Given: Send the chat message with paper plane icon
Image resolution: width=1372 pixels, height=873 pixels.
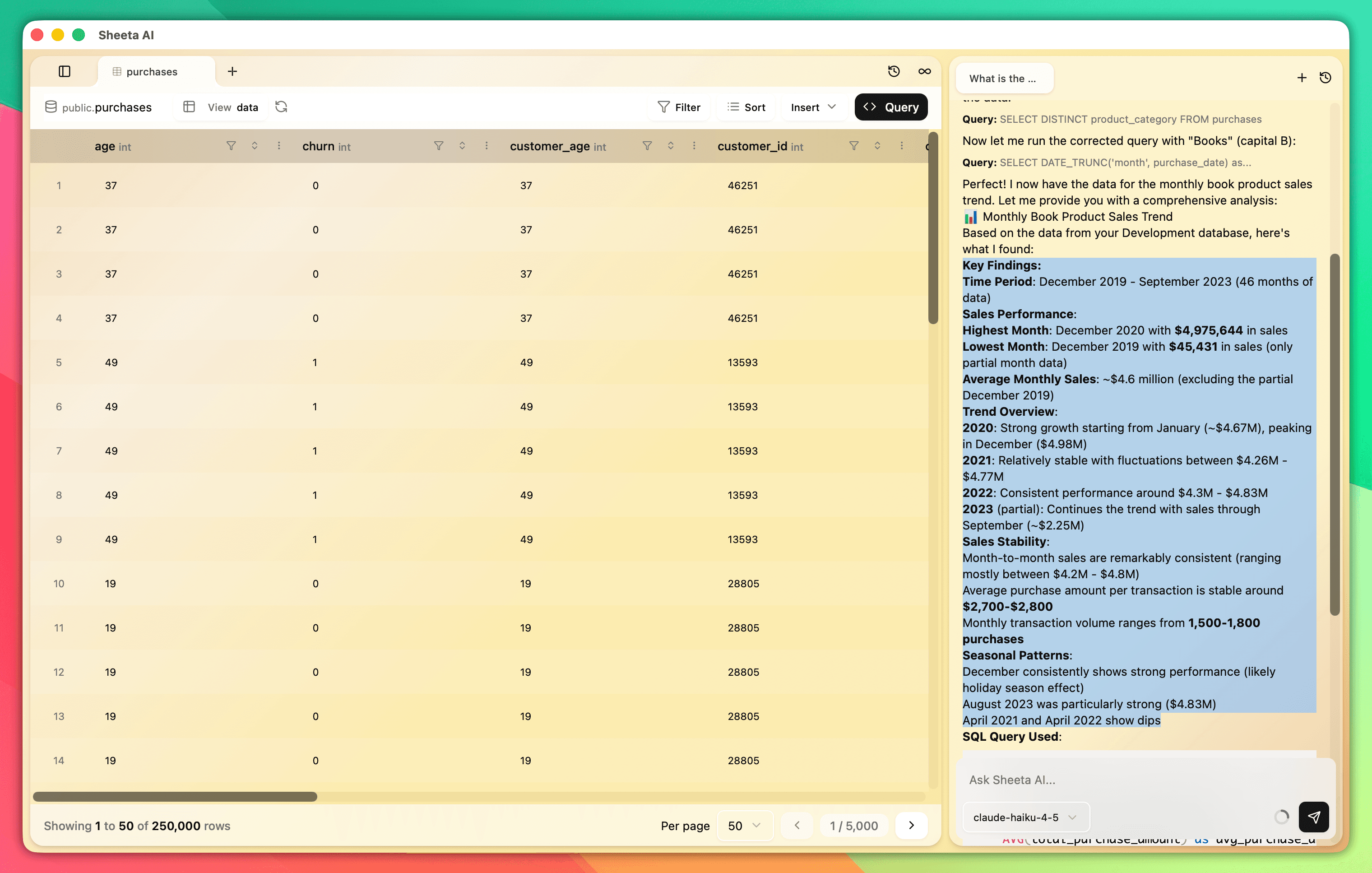Looking at the screenshot, I should [x=1314, y=817].
